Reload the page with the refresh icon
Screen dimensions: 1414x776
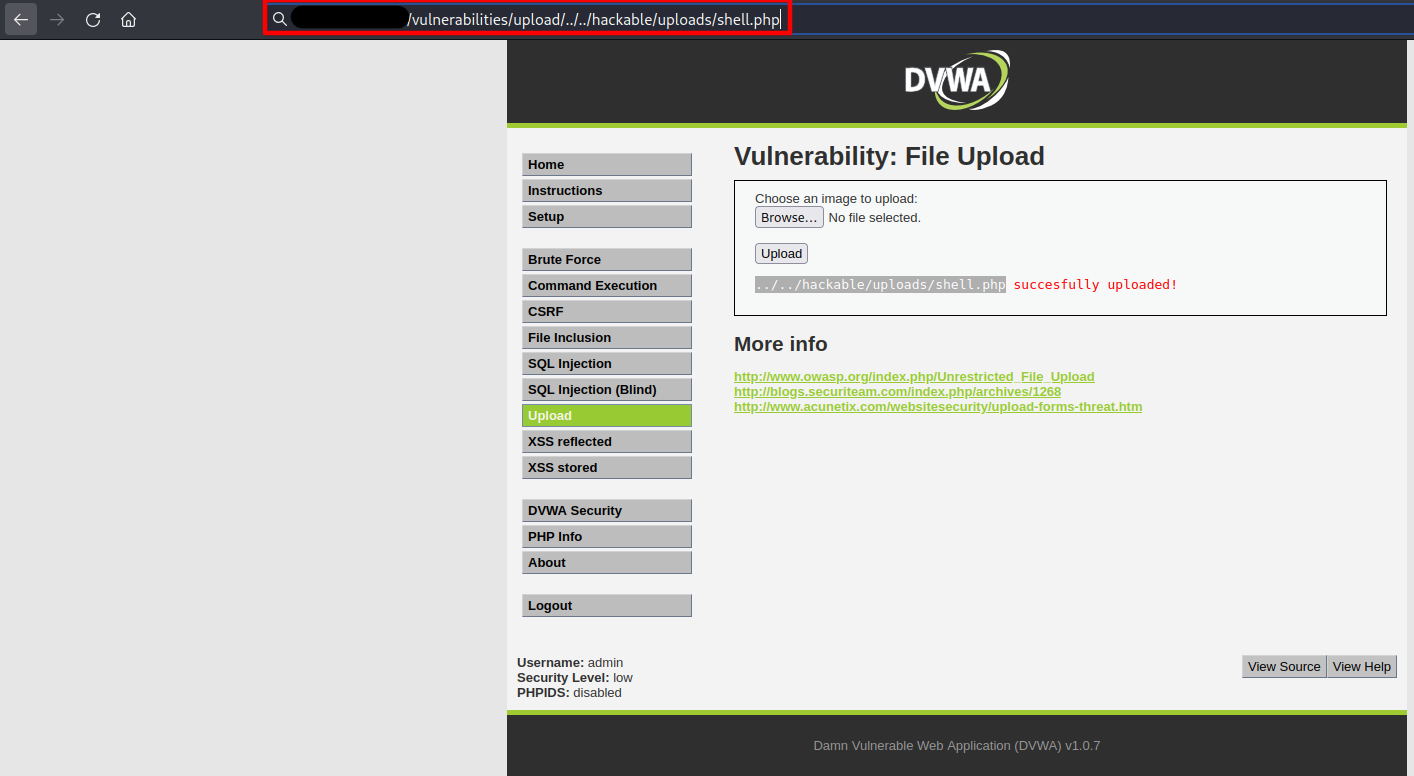[93, 20]
